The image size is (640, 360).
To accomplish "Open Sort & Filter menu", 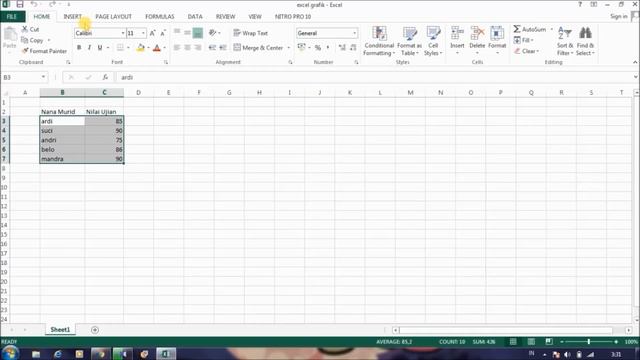I will tap(565, 41).
